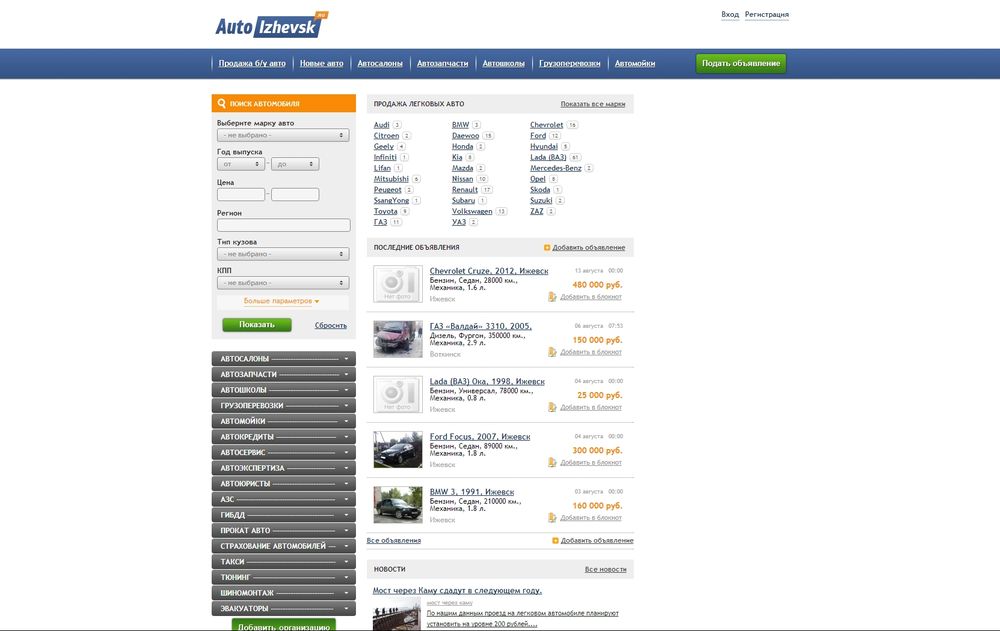Image resolution: width=1000 pixels, height=631 pixels.
Task: Open Грузоперевозки in the navbar
Action: pos(570,63)
